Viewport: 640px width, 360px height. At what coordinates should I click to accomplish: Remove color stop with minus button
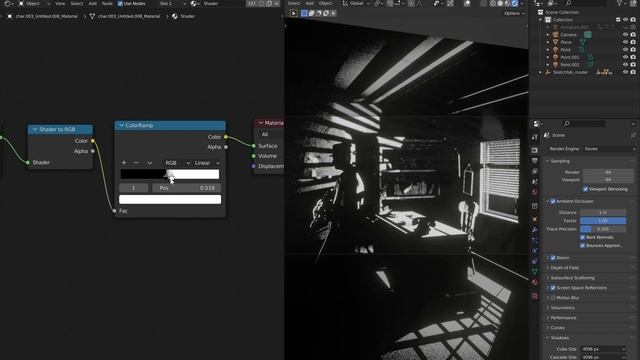tap(136, 163)
